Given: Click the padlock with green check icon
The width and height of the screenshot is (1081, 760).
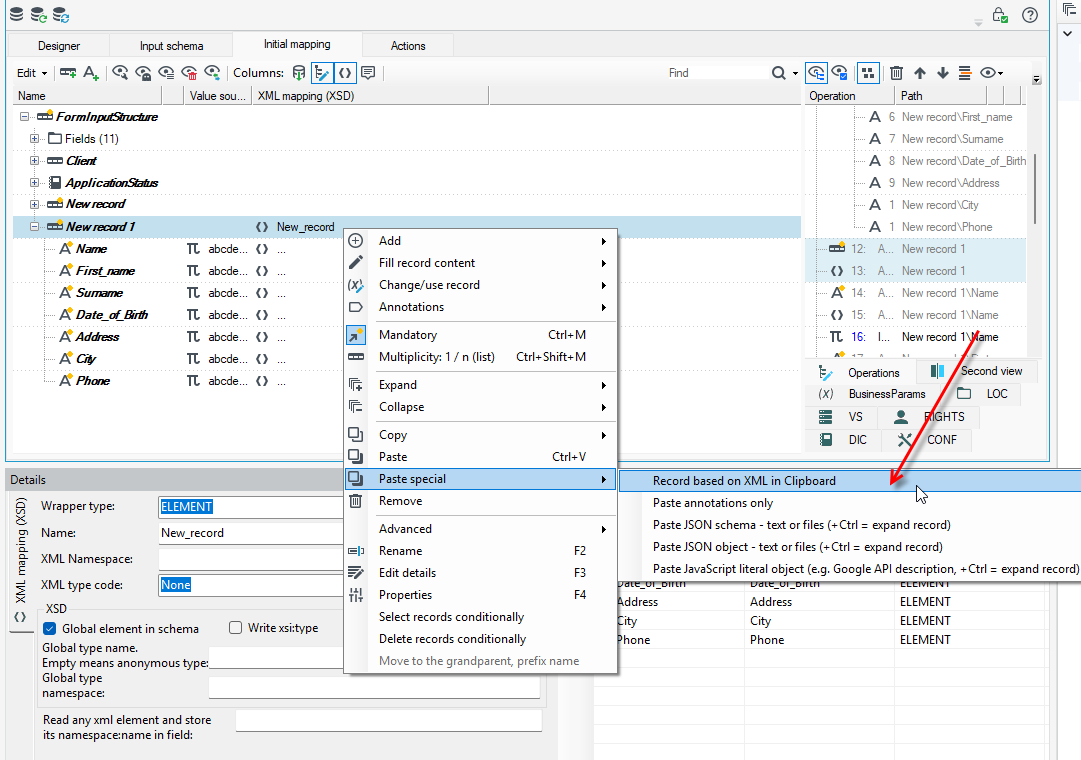Looking at the screenshot, I should [x=1000, y=14].
